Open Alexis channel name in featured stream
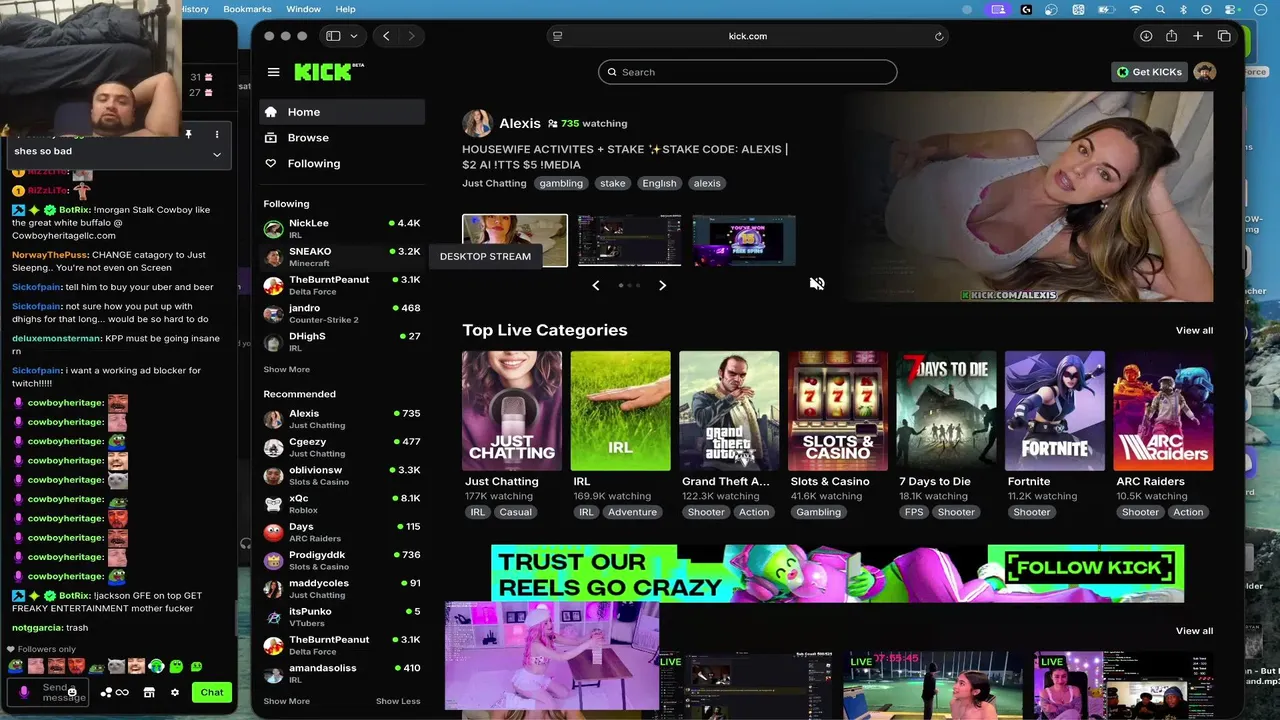Image resolution: width=1280 pixels, height=720 pixels. pos(520,124)
